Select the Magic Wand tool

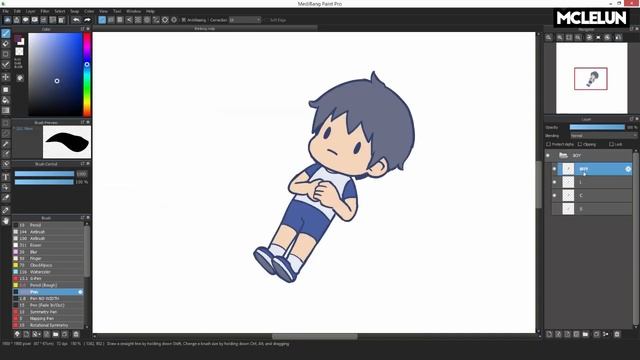point(6,144)
